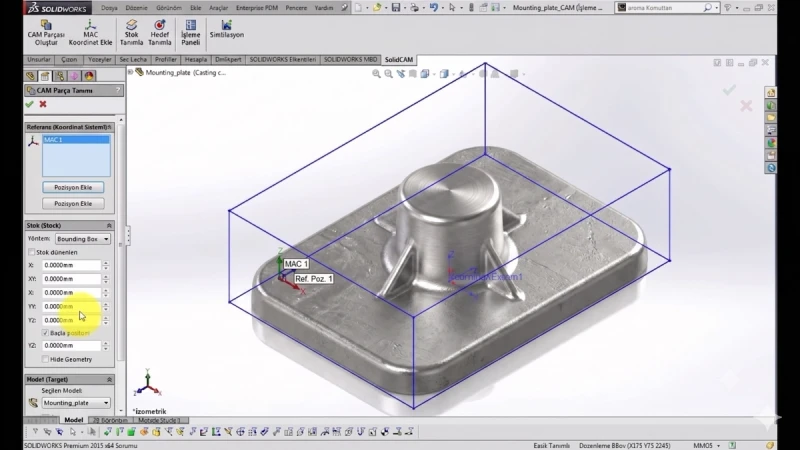Click the PropertyManager tab icon in left panel

point(45,76)
